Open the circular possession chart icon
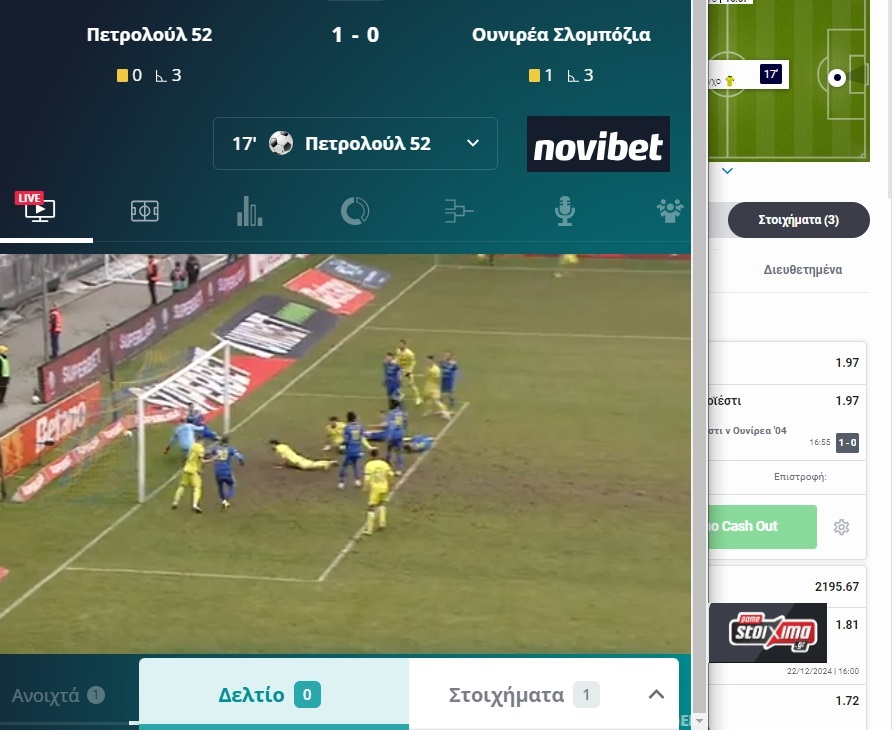This screenshot has height=730, width=892. point(355,211)
